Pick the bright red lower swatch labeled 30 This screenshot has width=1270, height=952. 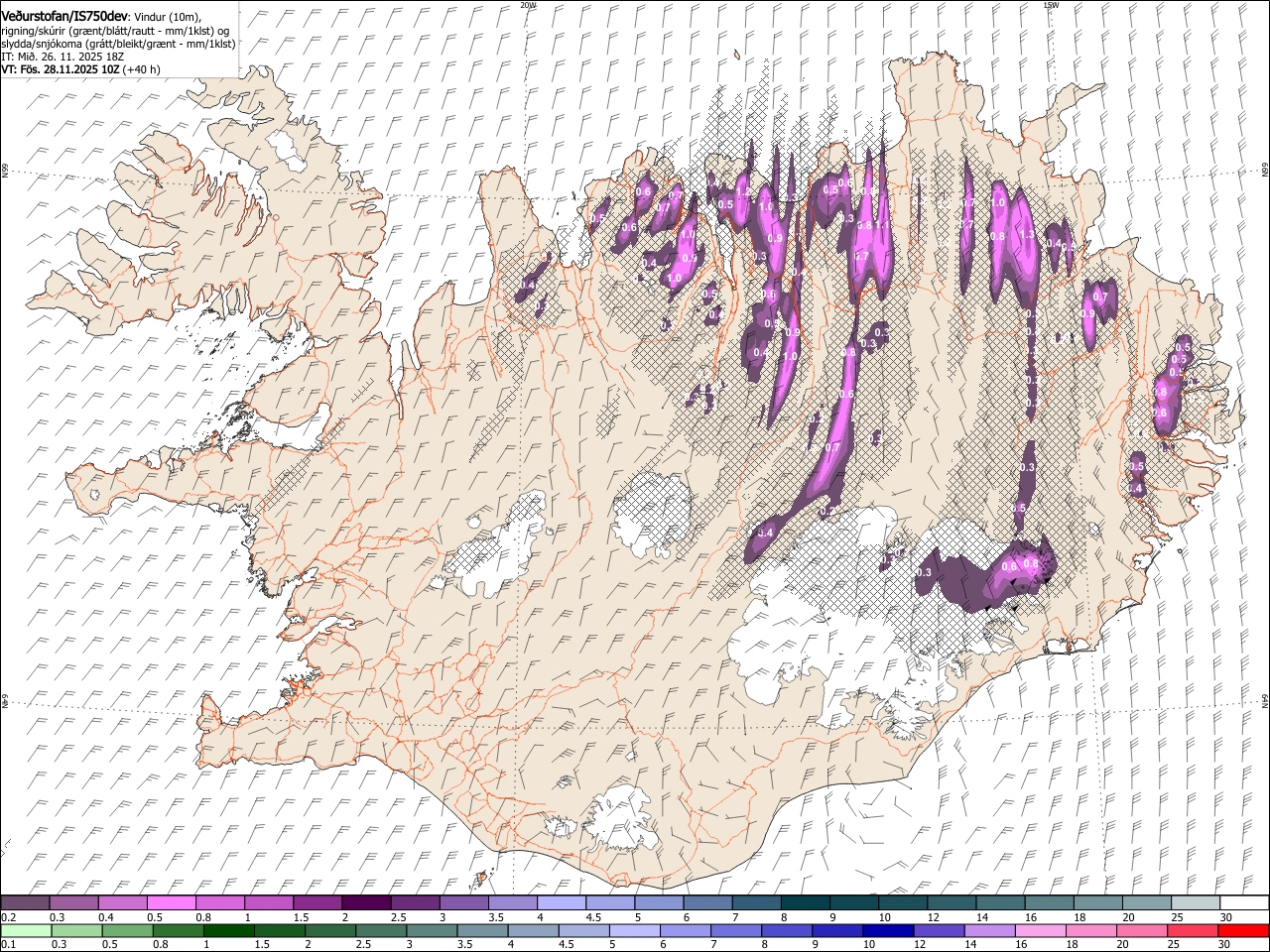[1242, 930]
